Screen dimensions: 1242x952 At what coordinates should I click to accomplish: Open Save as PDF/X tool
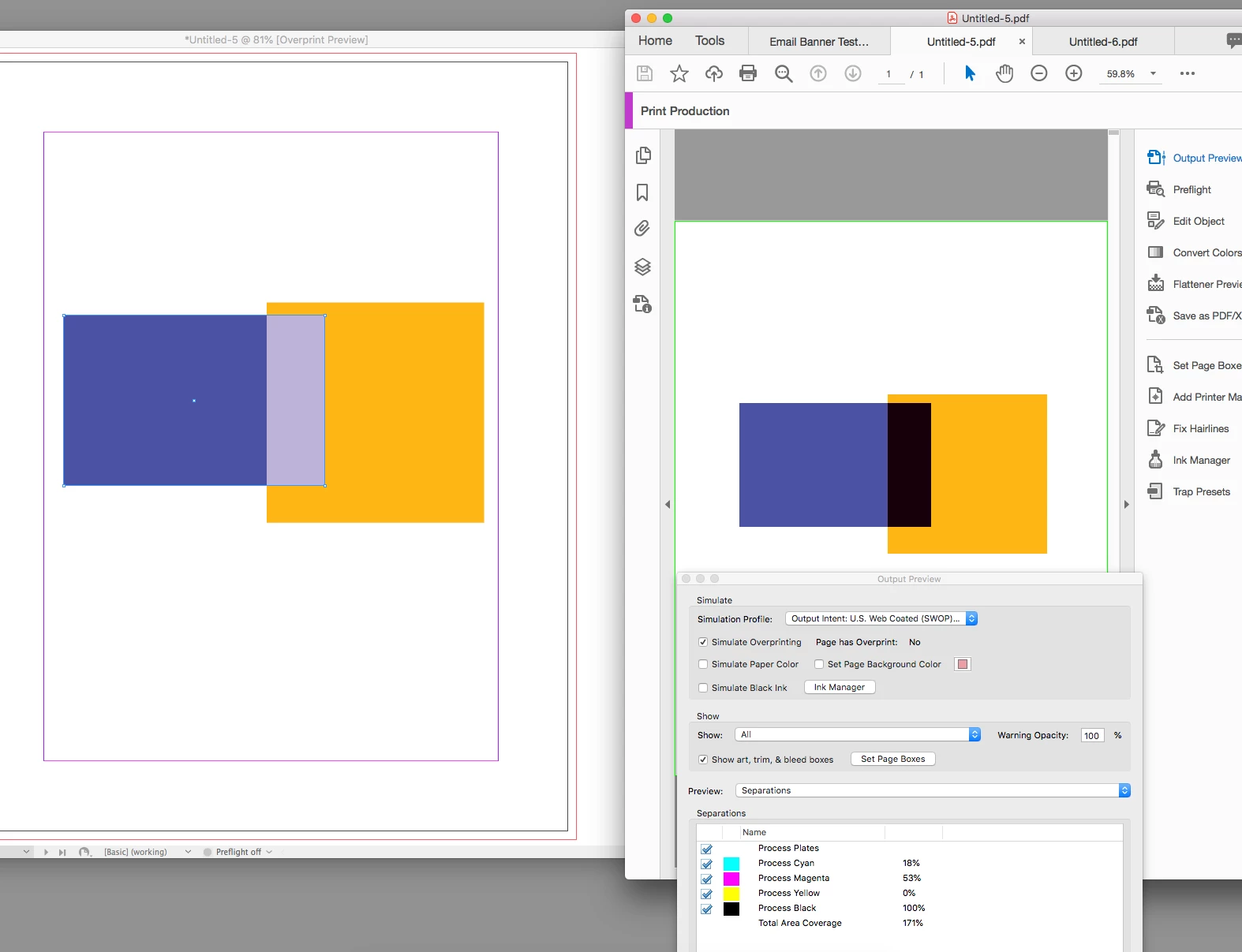[x=1194, y=315]
